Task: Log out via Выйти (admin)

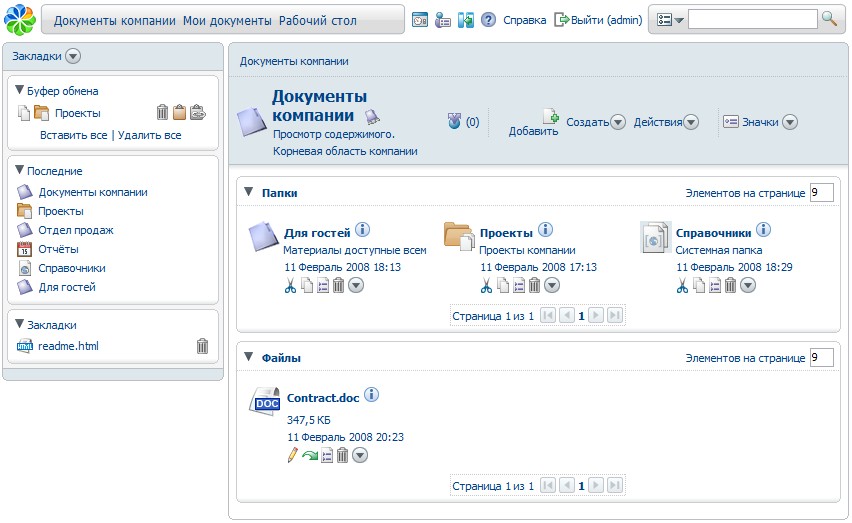Action: [x=598, y=20]
